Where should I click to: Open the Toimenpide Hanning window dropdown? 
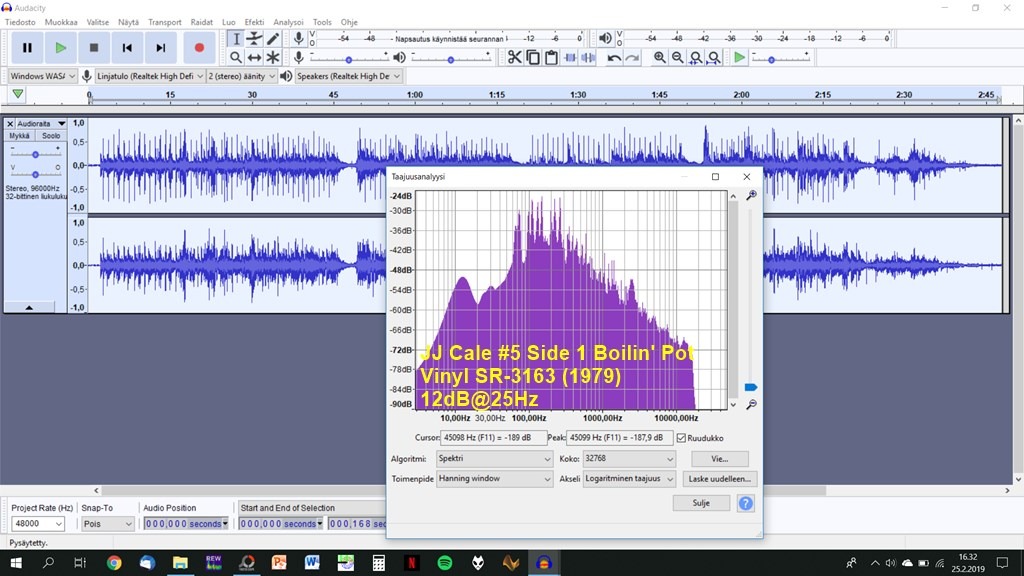tap(494, 479)
